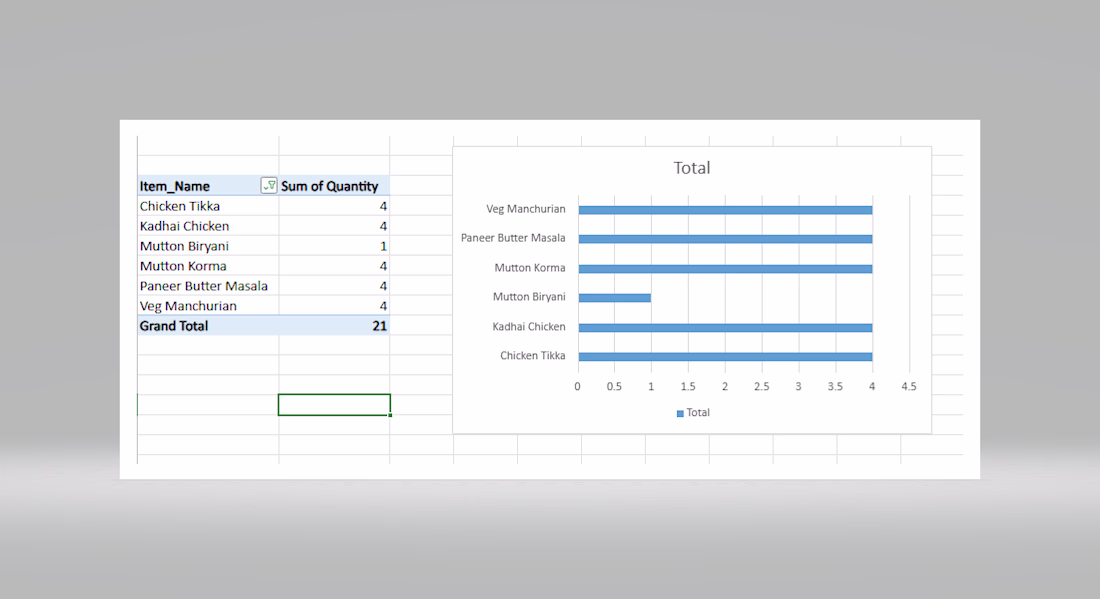Screen dimensions: 1100x599
Task: Select the Mutton Korma quantity cell
Action: tap(334, 266)
